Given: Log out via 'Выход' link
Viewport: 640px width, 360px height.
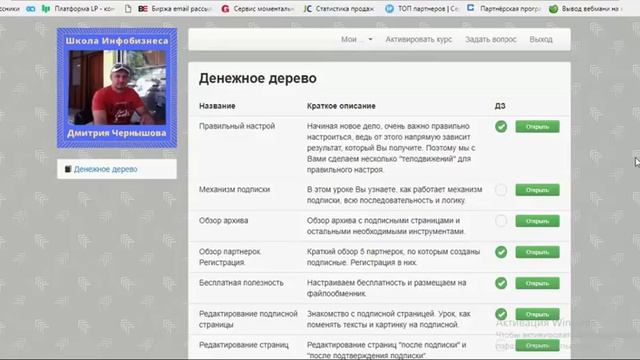Looking at the screenshot, I should [x=541, y=40].
